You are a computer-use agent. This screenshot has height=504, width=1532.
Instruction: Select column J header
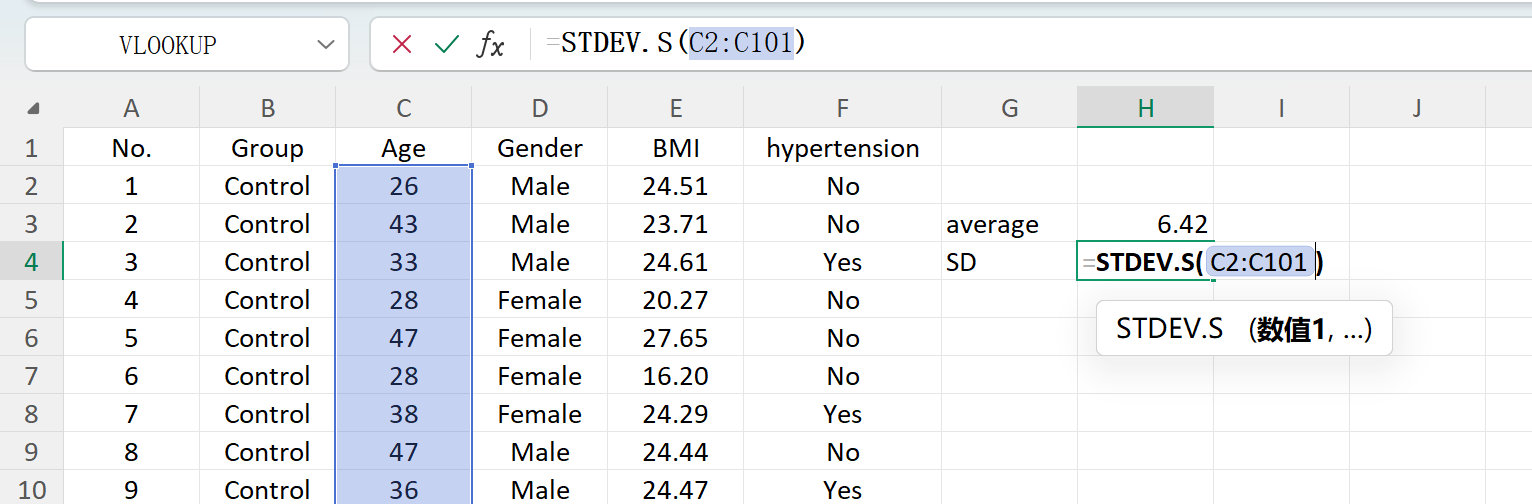point(1417,108)
